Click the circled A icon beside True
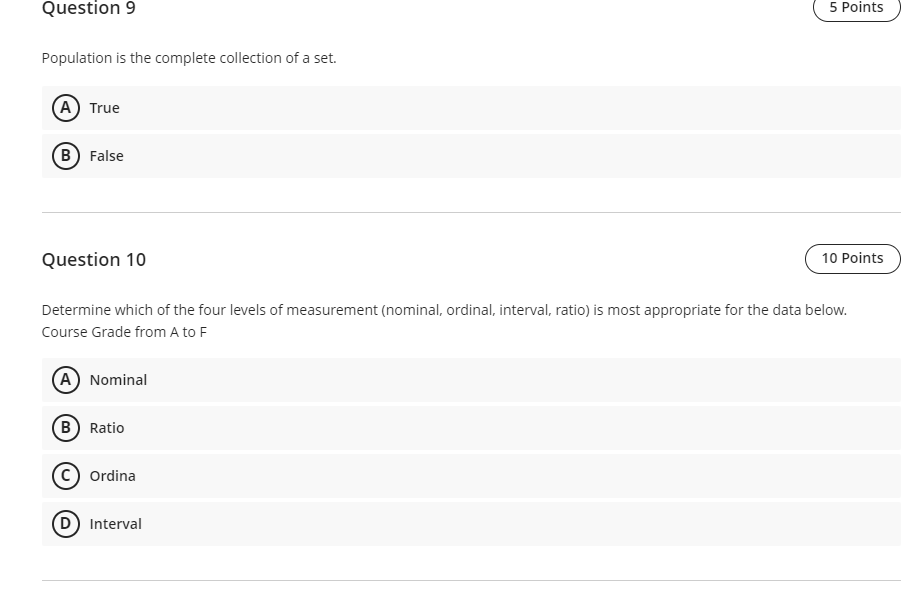 tap(66, 108)
